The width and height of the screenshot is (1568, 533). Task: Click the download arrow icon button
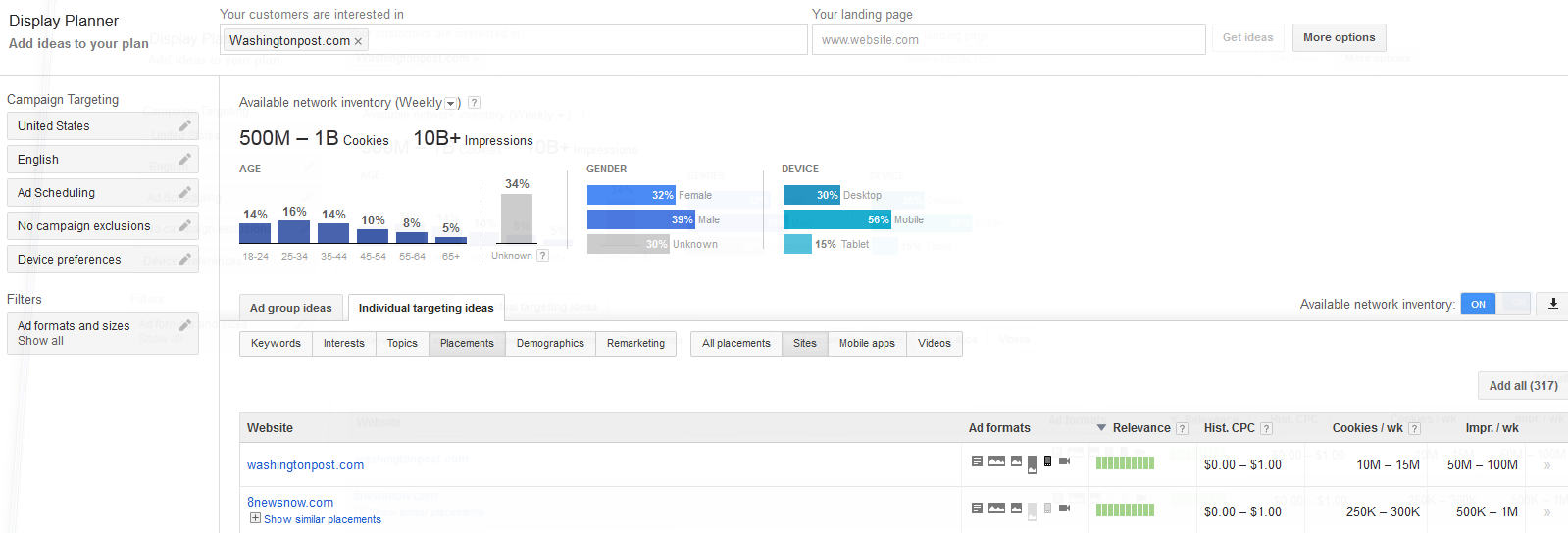[1553, 304]
